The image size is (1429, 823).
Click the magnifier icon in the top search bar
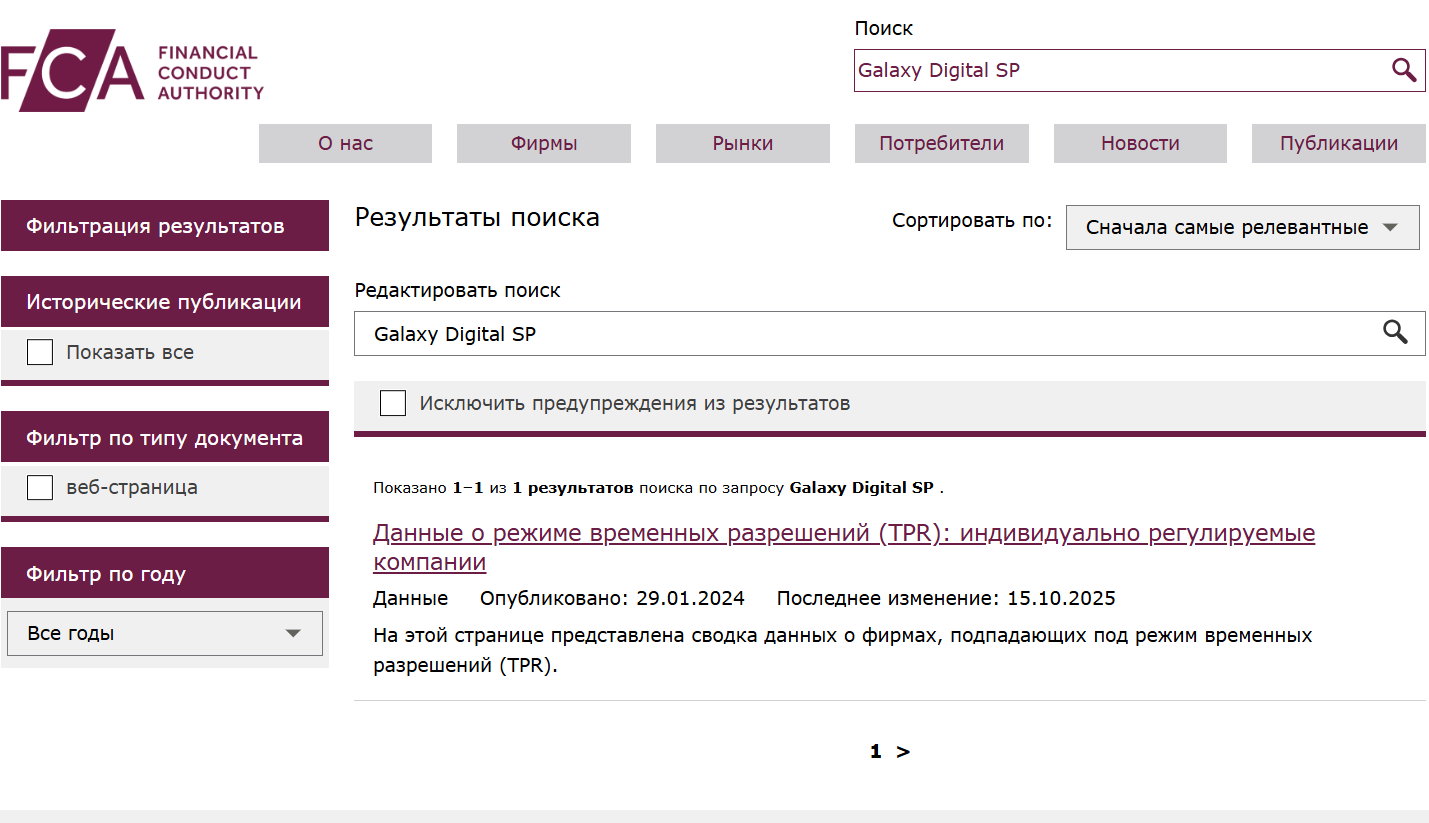tap(1402, 70)
